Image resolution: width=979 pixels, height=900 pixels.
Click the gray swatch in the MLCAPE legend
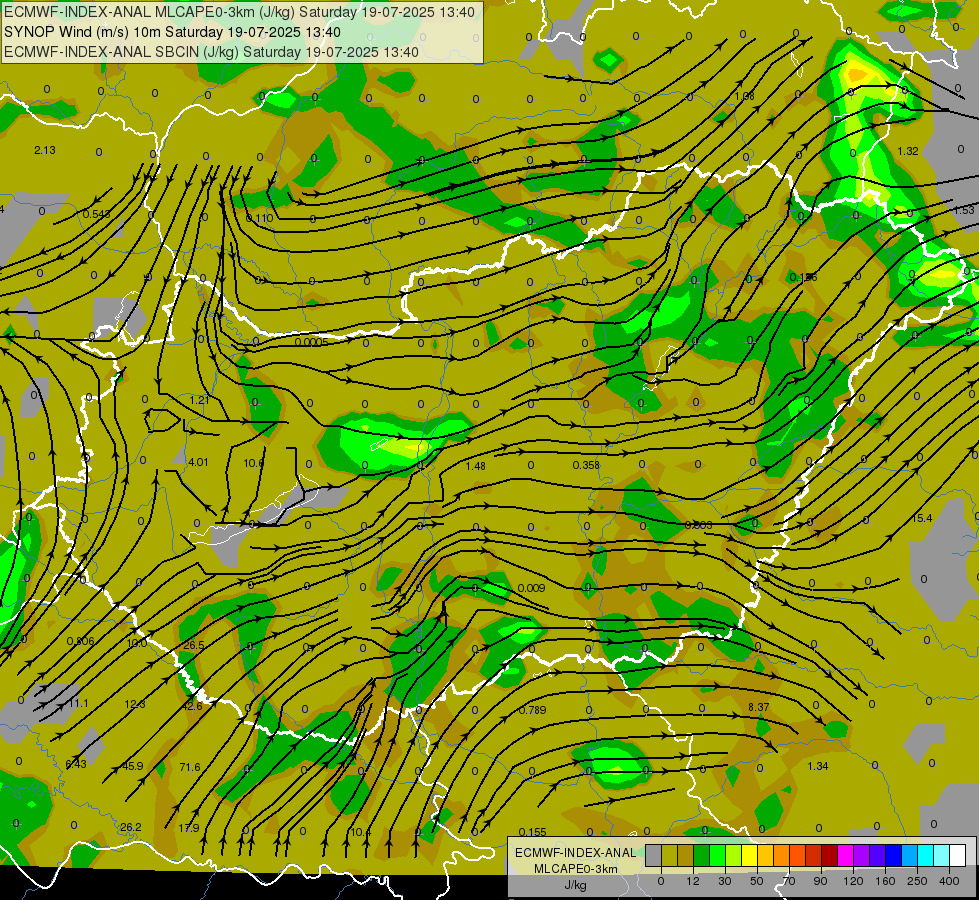tap(654, 855)
